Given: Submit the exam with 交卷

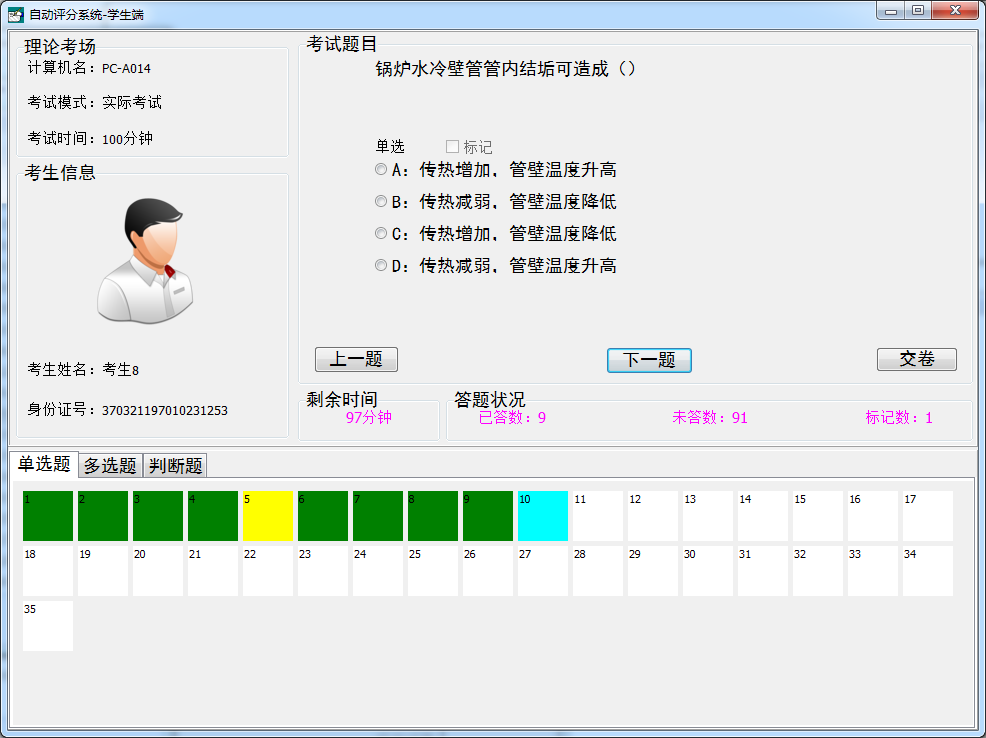Looking at the screenshot, I should point(916,360).
